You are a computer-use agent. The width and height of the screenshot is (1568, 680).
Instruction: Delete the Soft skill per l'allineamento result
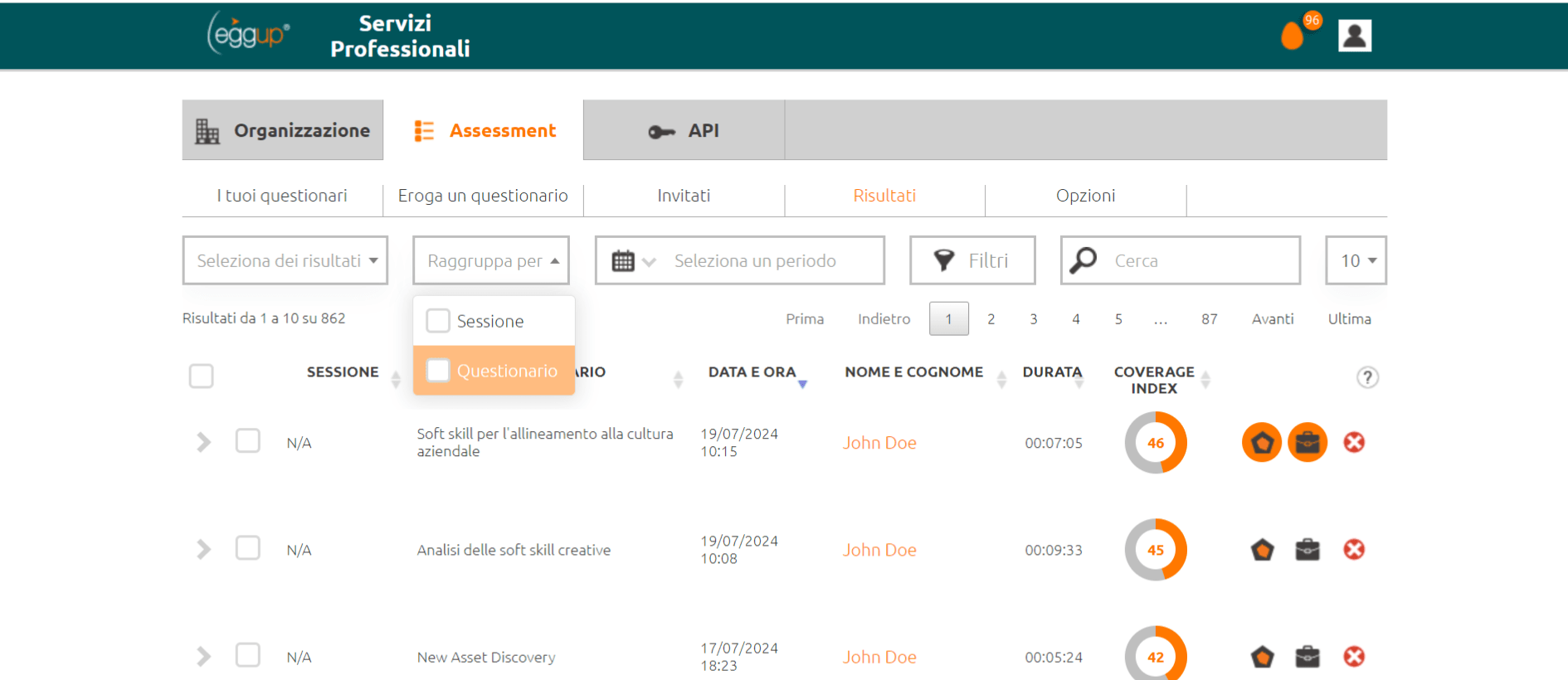tap(1354, 442)
